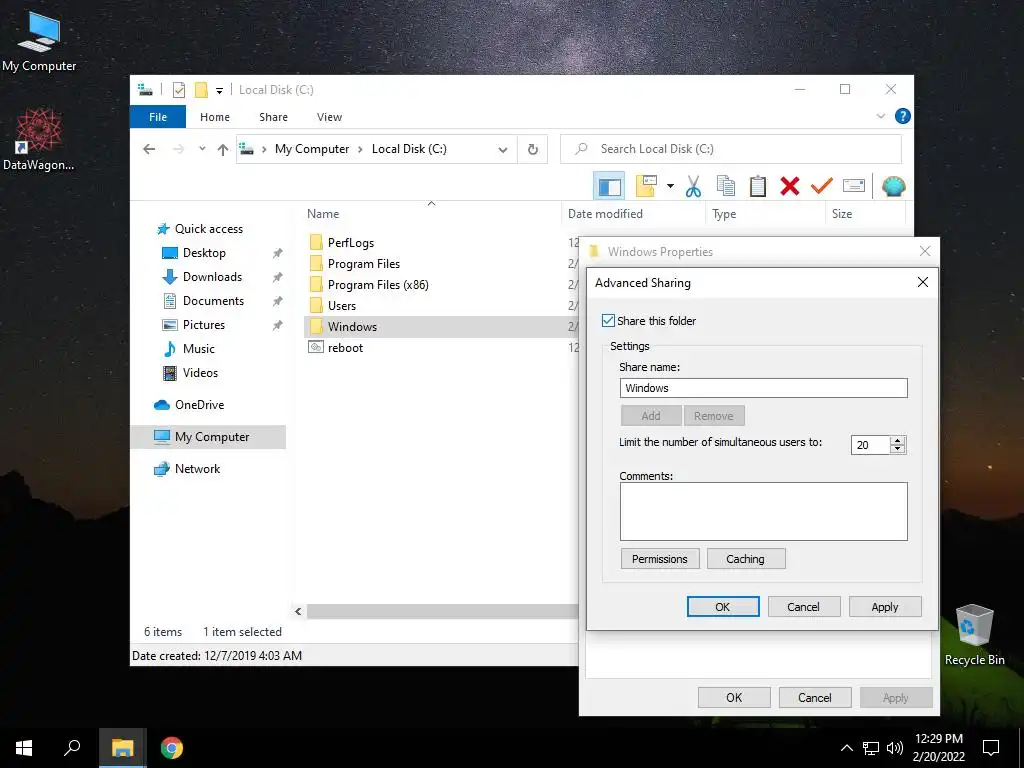Viewport: 1024px width, 768px height.
Task: Select the Users folder
Action: tap(342, 306)
